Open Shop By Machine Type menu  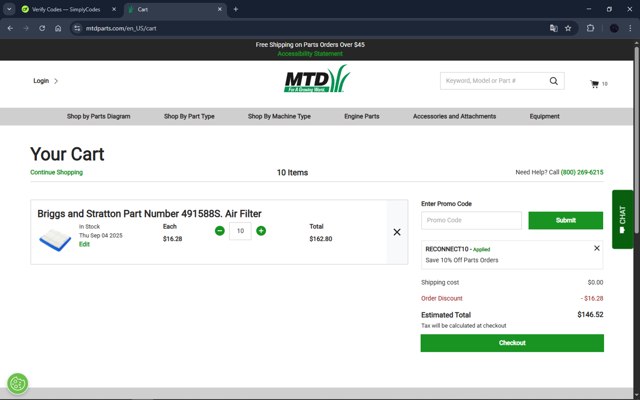(279, 116)
